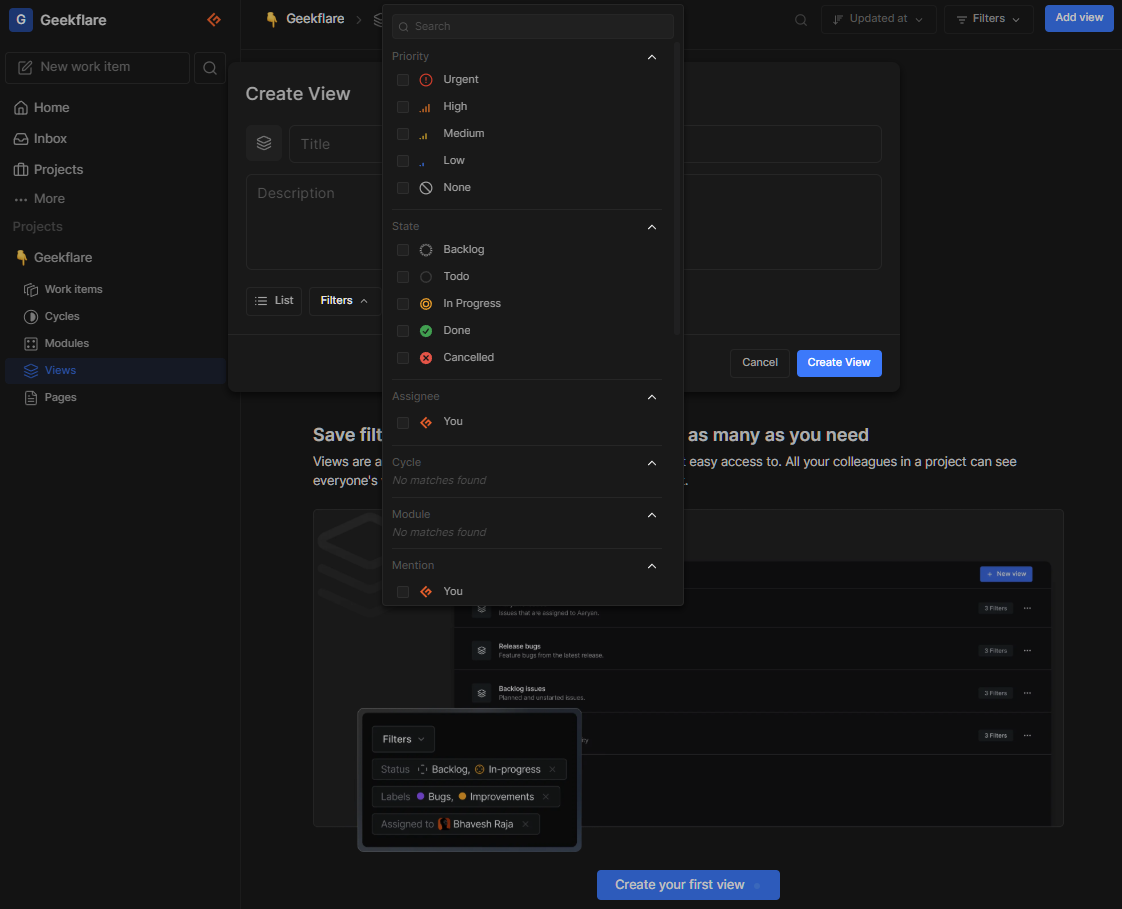Tick the Mention You checkbox
This screenshot has height=909, width=1122.
(x=403, y=592)
